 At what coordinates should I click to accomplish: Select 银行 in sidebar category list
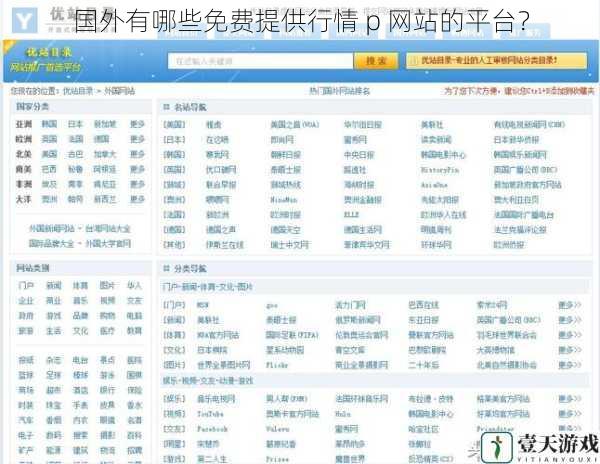click(x=107, y=390)
